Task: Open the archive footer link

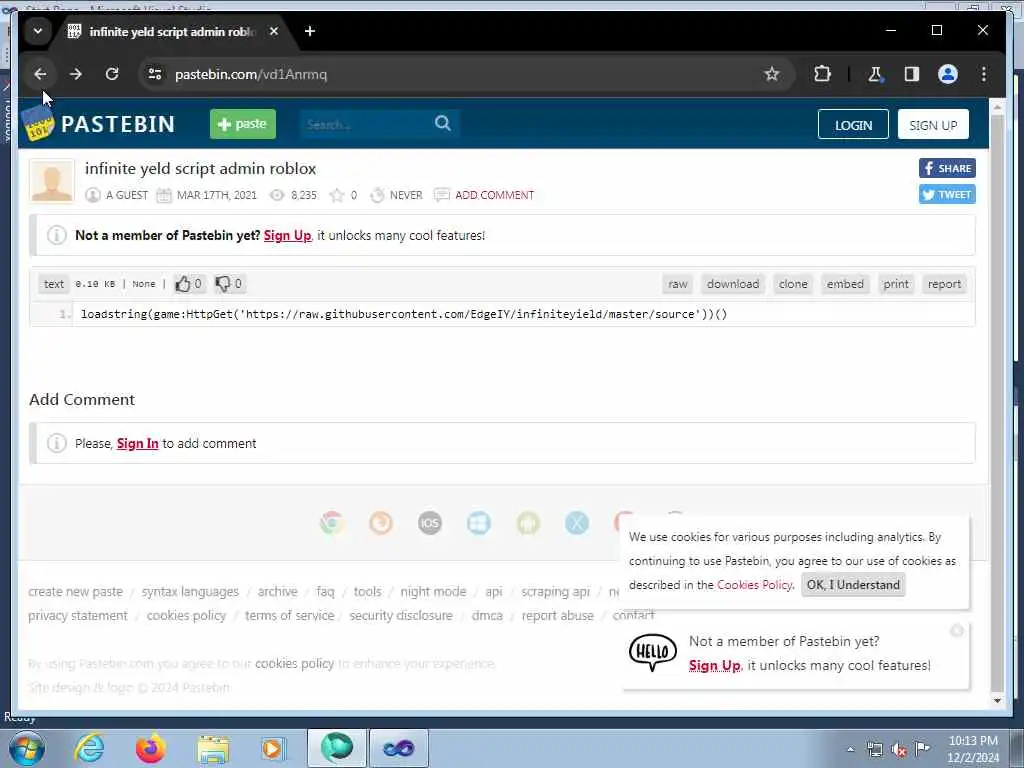Action: pos(278,592)
